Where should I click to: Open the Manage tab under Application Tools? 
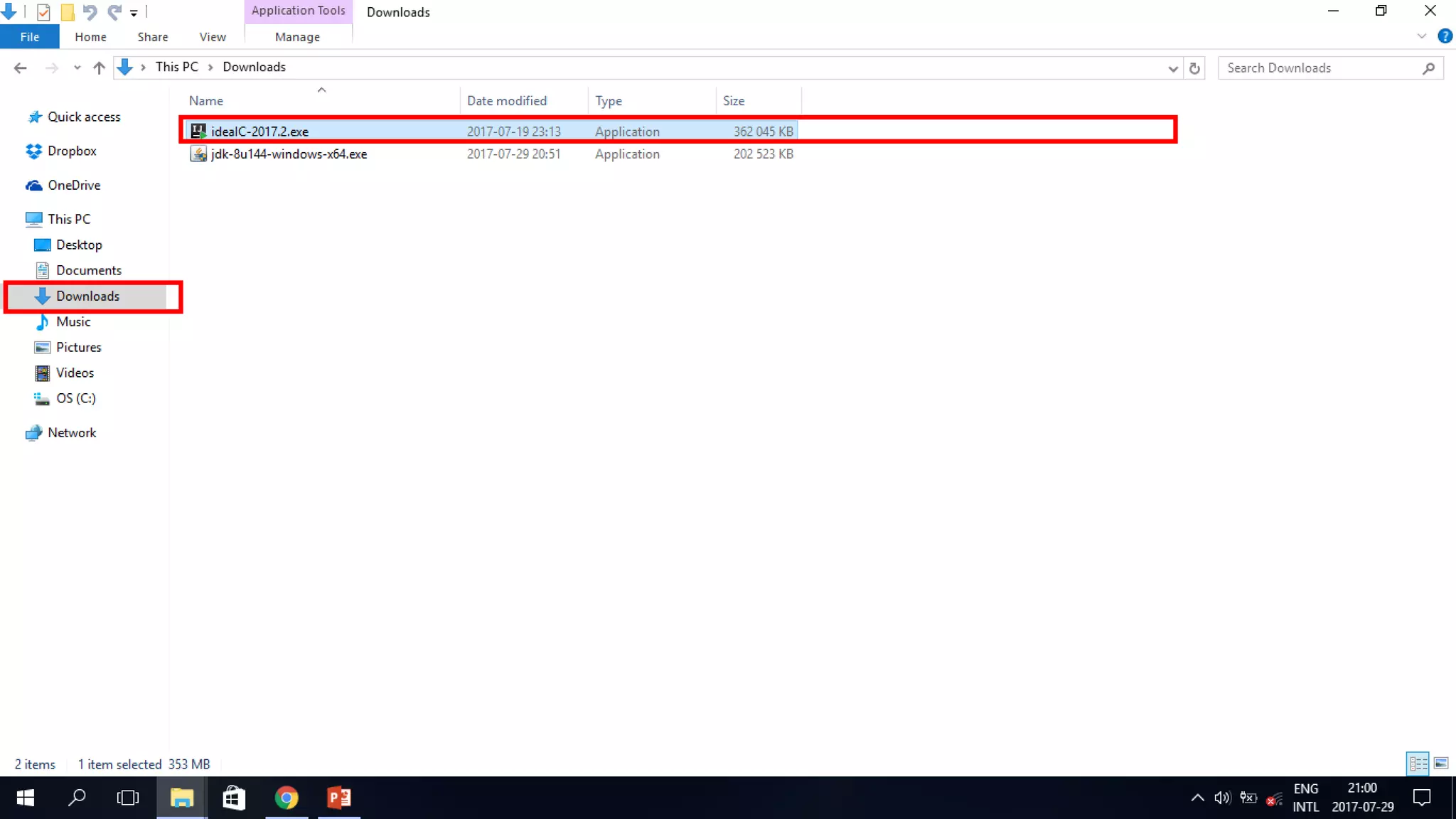297,37
